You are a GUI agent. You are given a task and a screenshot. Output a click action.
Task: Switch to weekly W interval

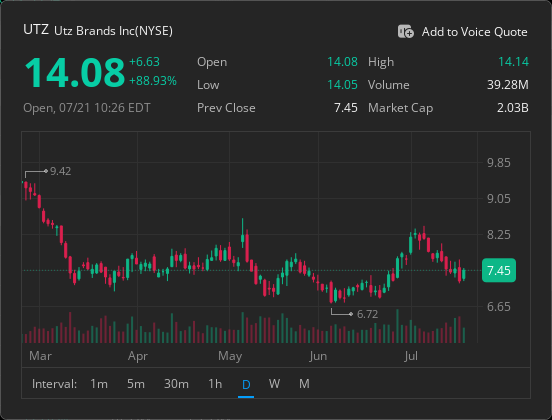point(274,383)
